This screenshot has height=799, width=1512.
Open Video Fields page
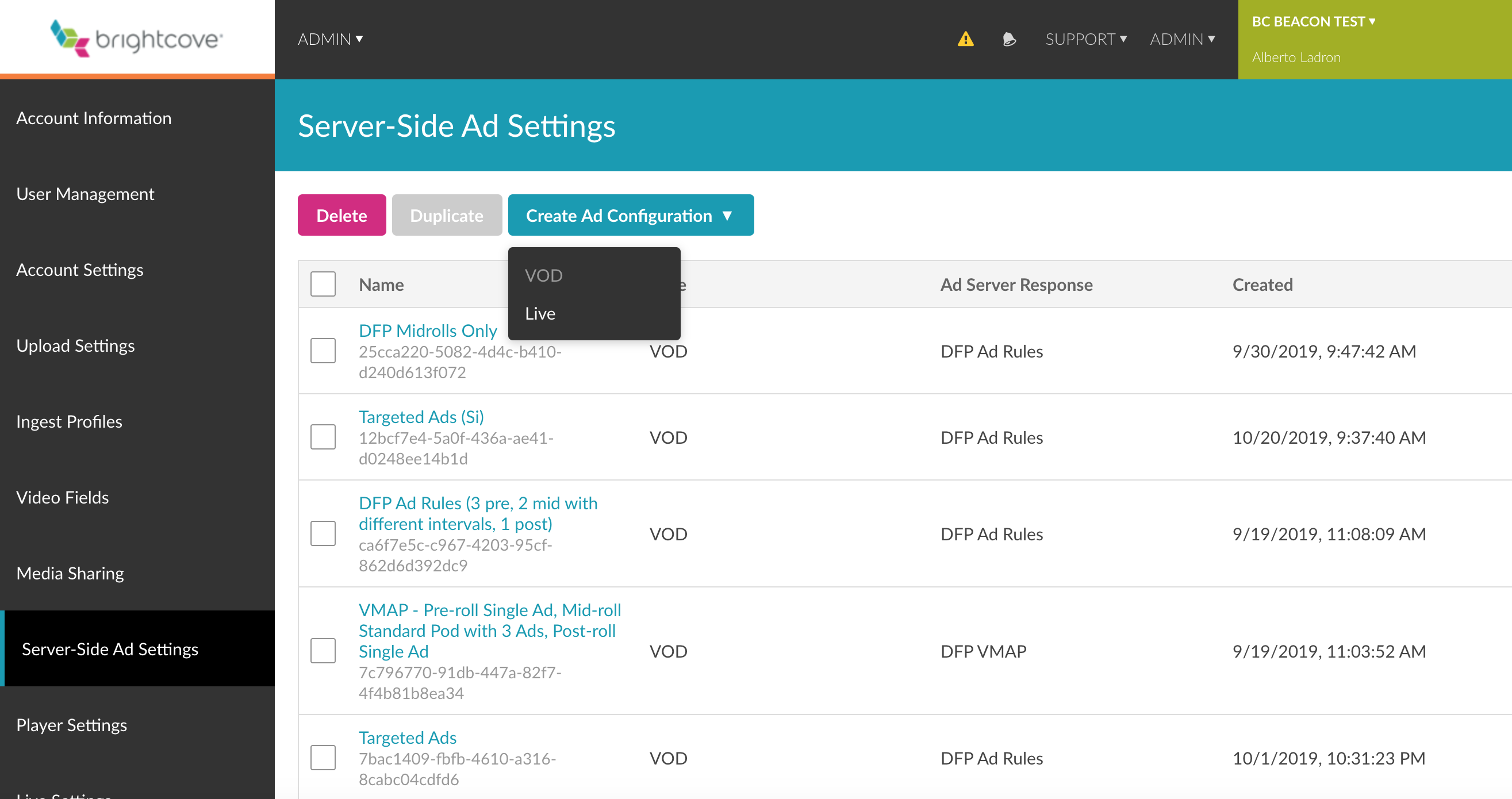click(63, 497)
